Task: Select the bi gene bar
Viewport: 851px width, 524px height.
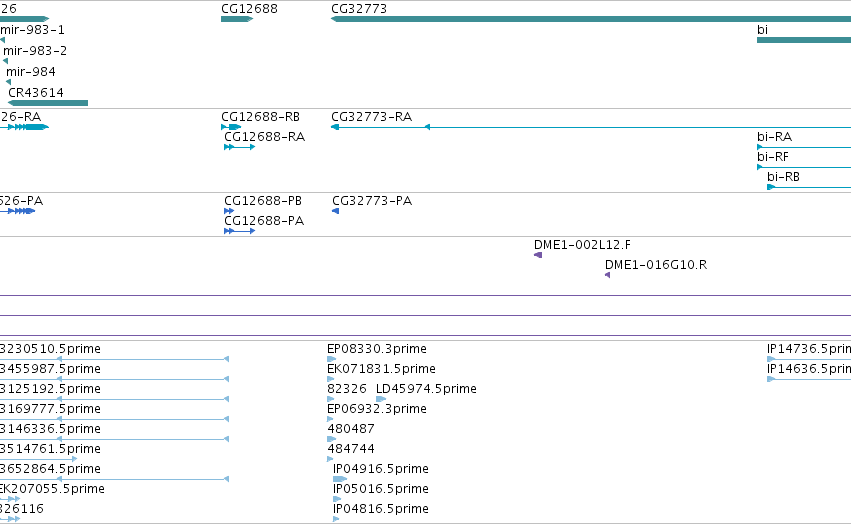Action: (x=804, y=40)
